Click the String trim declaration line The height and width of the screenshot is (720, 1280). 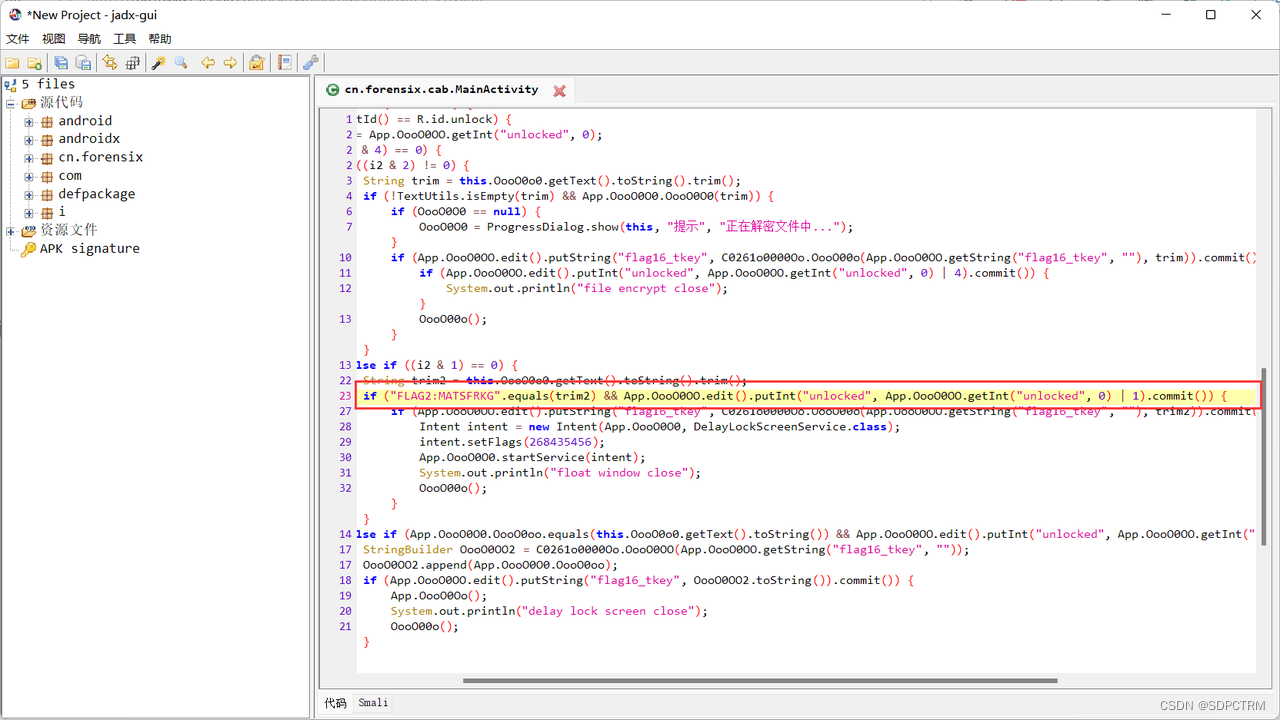pyautogui.click(x=552, y=181)
